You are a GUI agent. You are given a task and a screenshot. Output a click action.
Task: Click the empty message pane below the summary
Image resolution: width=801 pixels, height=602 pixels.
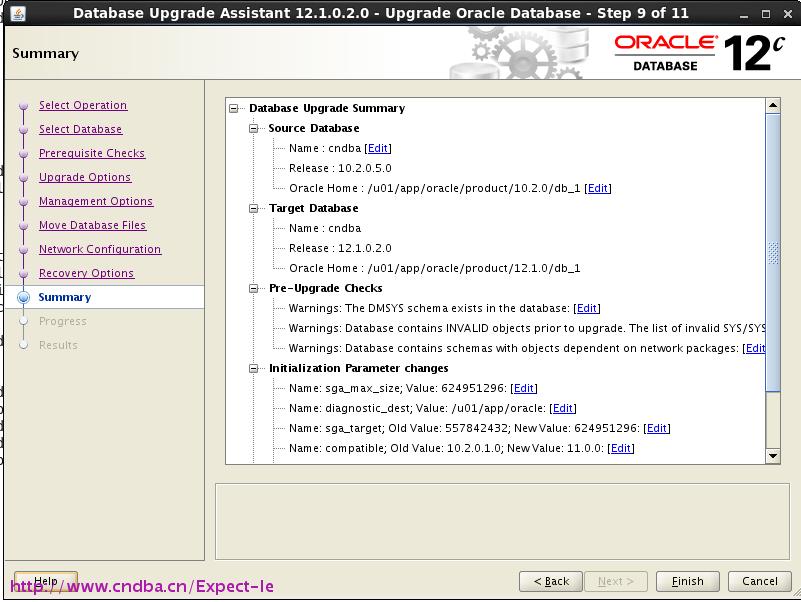click(502, 521)
